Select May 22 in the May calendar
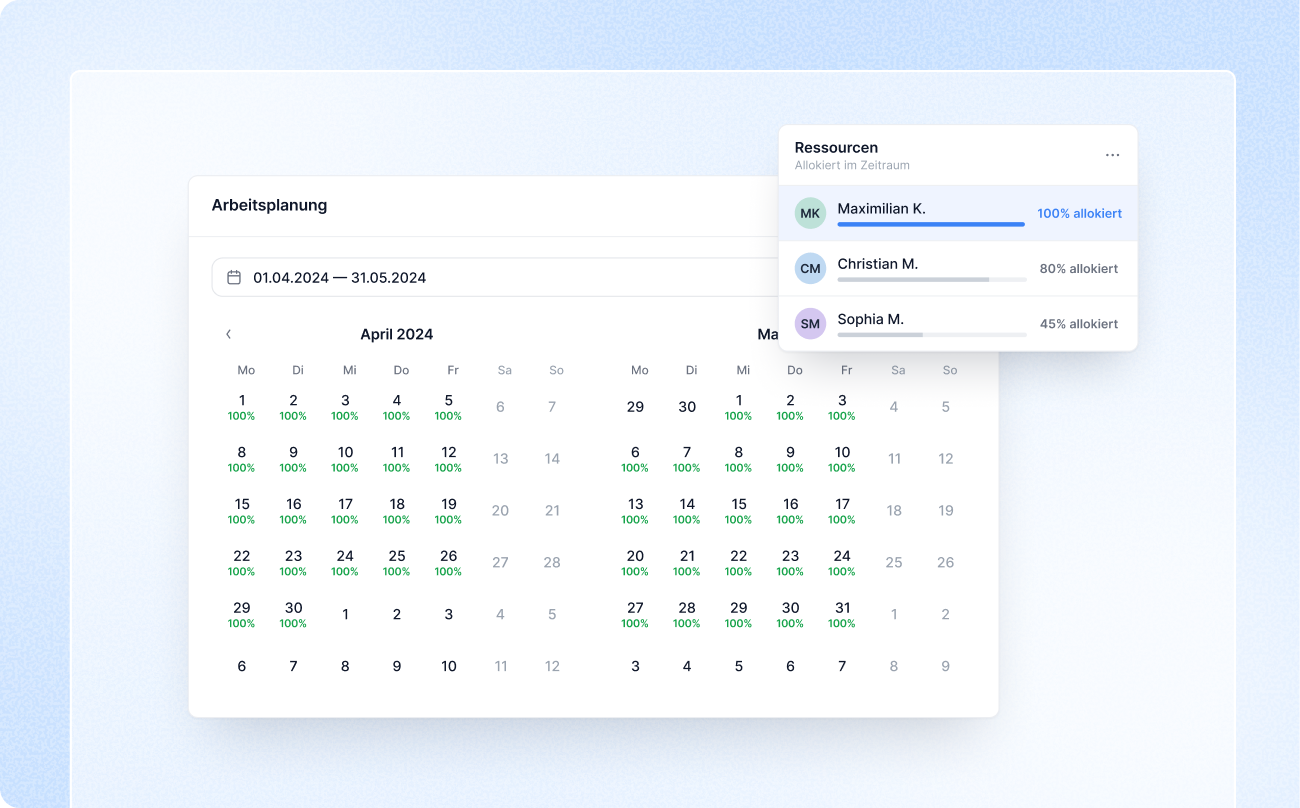The image size is (1300, 808). 739,562
